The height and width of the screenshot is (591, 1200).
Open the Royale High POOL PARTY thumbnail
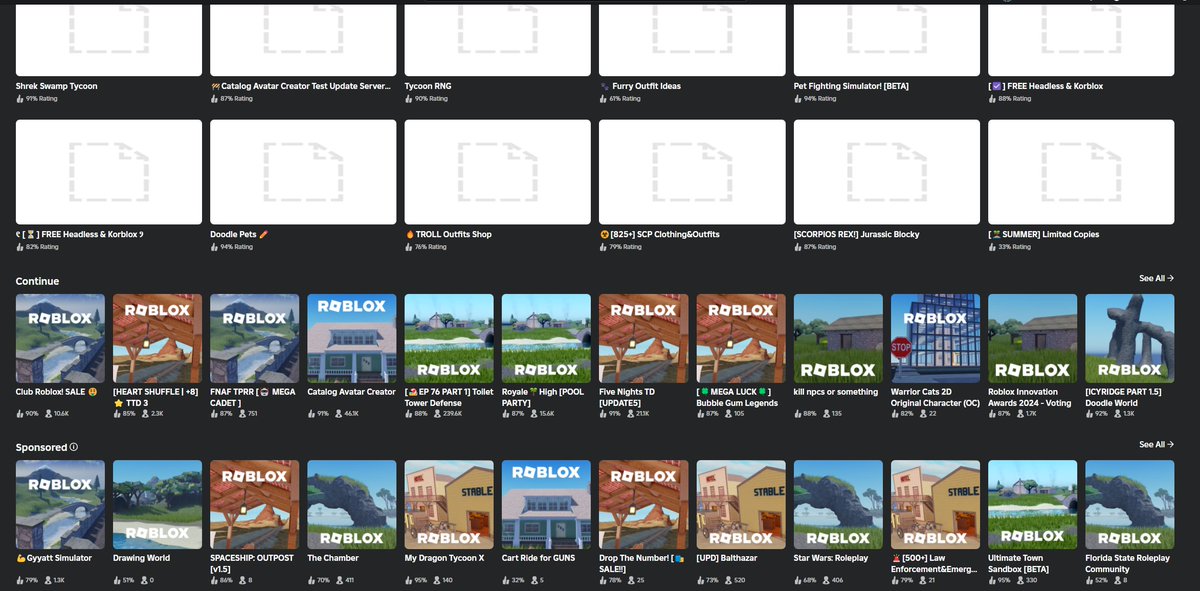click(x=546, y=338)
